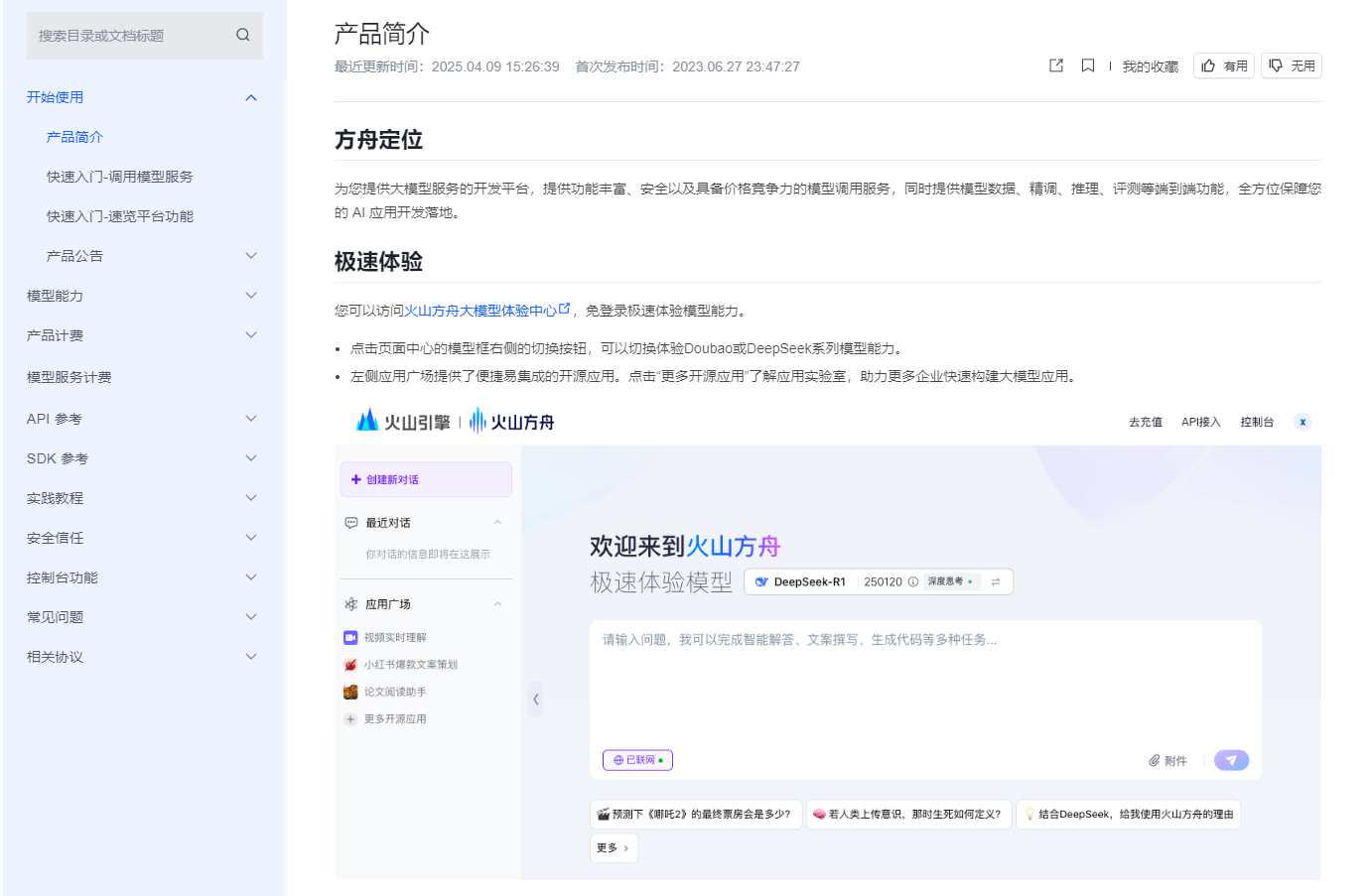Image resolution: width=1369 pixels, height=896 pixels.
Task: Expand the 产品计费 section
Action: click(251, 335)
